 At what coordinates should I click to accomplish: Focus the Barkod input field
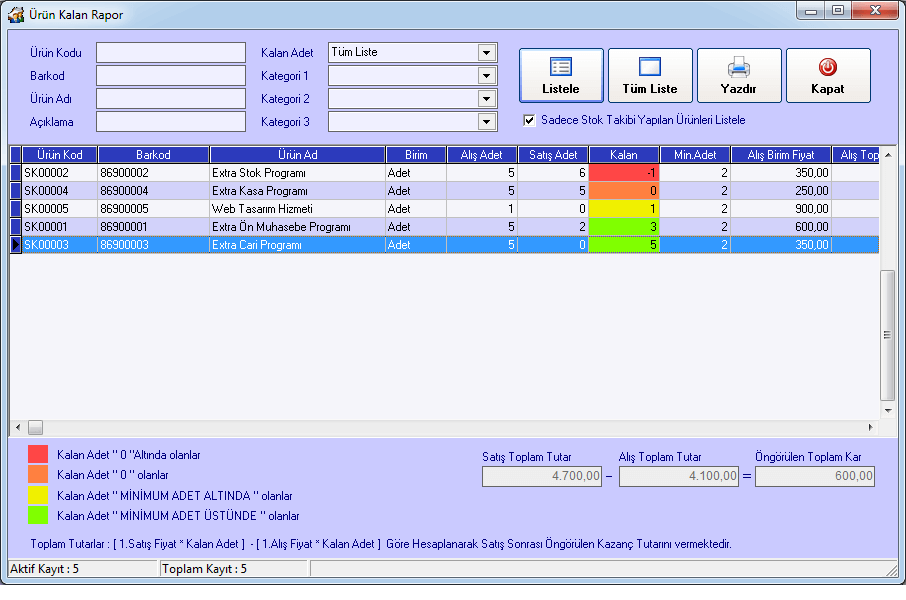click(171, 76)
